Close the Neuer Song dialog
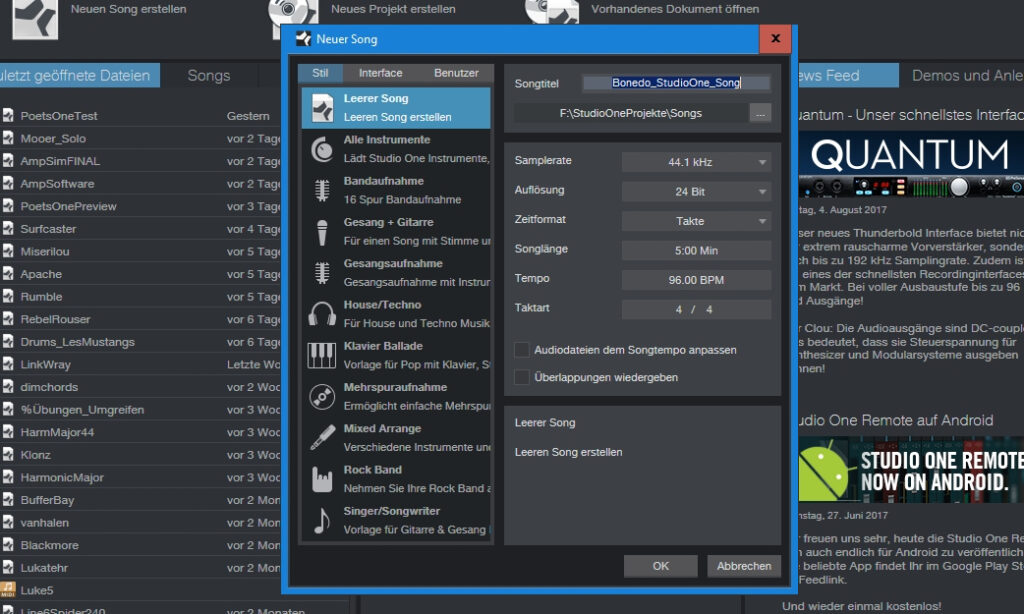The height and width of the screenshot is (614, 1024). coord(775,39)
